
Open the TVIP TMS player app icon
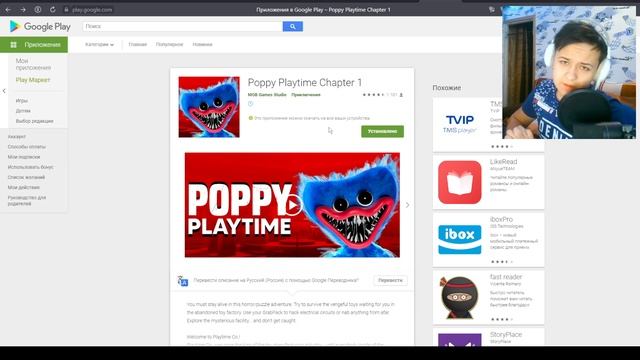460,124
